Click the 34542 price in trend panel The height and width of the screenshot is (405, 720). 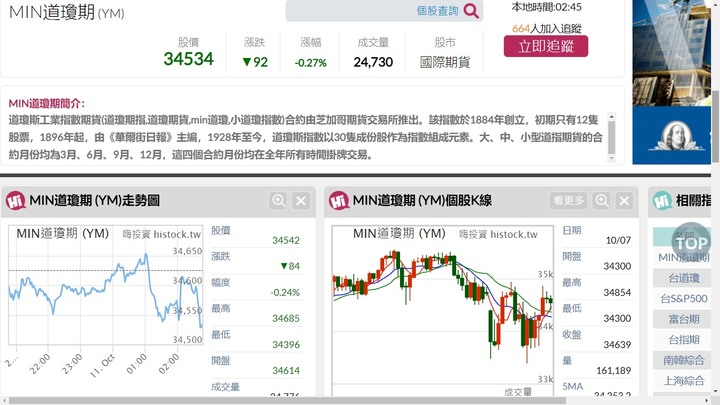[x=286, y=240]
